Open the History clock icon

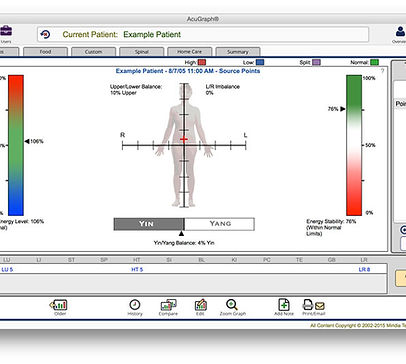point(135,304)
